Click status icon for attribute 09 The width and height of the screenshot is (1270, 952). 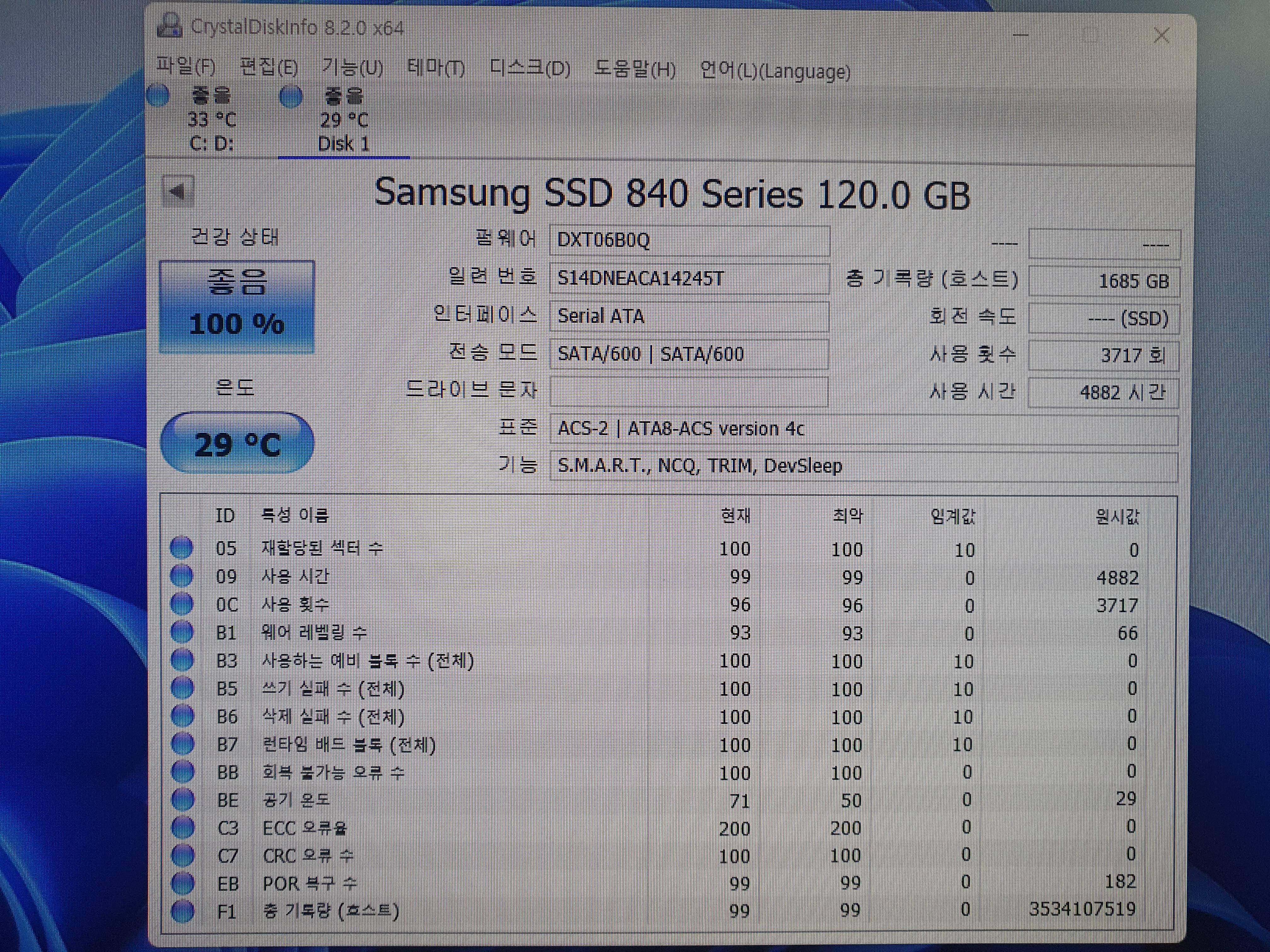181,575
